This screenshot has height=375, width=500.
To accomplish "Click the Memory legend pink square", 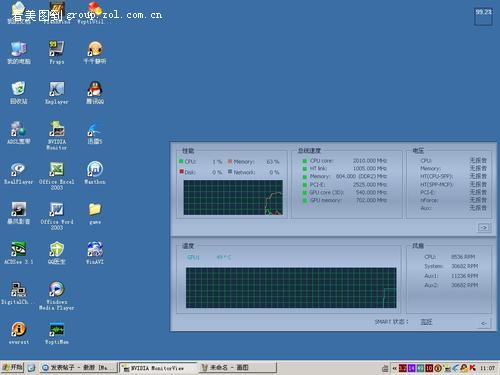I will point(230,162).
